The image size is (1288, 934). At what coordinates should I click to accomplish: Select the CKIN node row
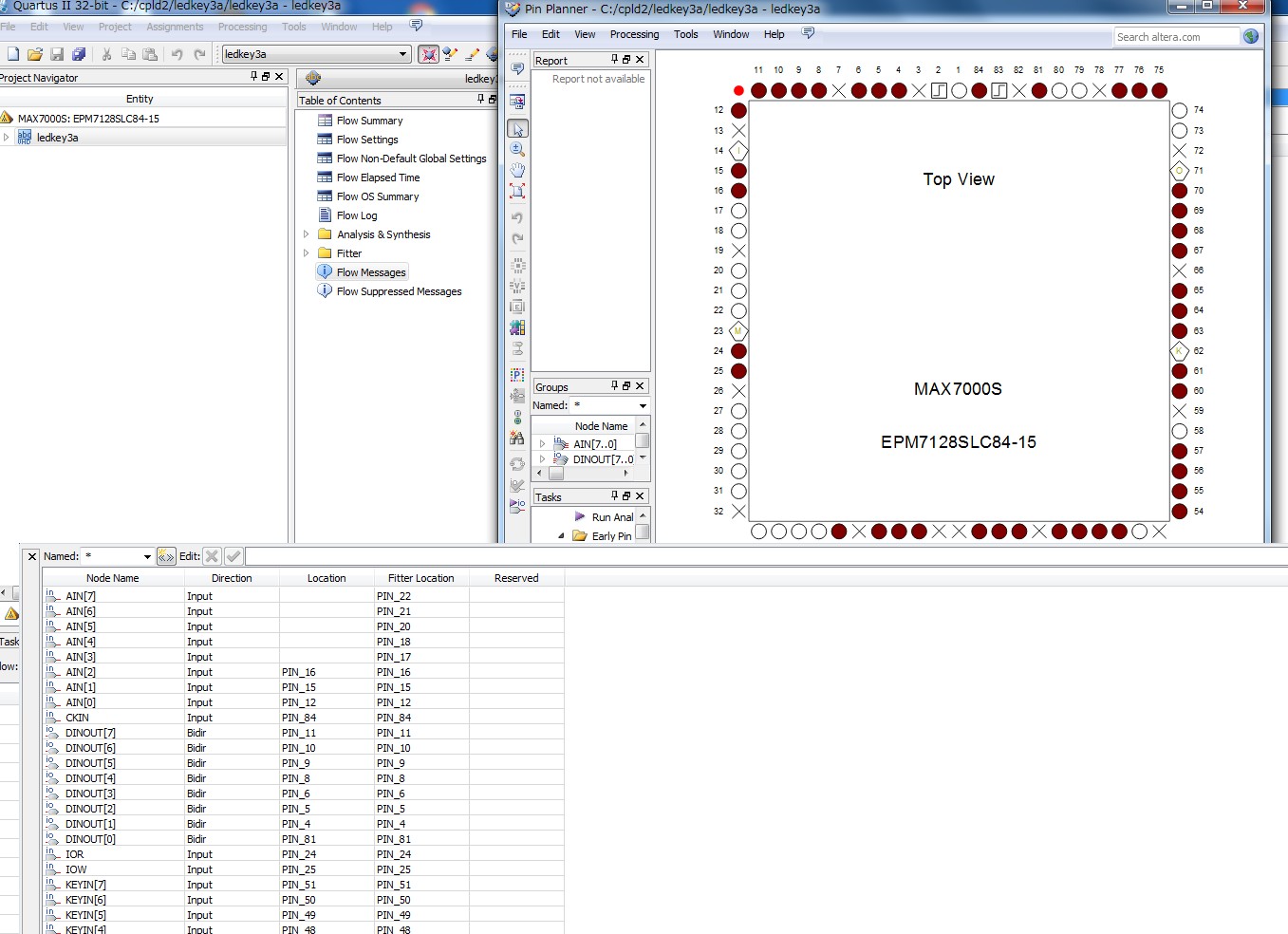tap(304, 718)
